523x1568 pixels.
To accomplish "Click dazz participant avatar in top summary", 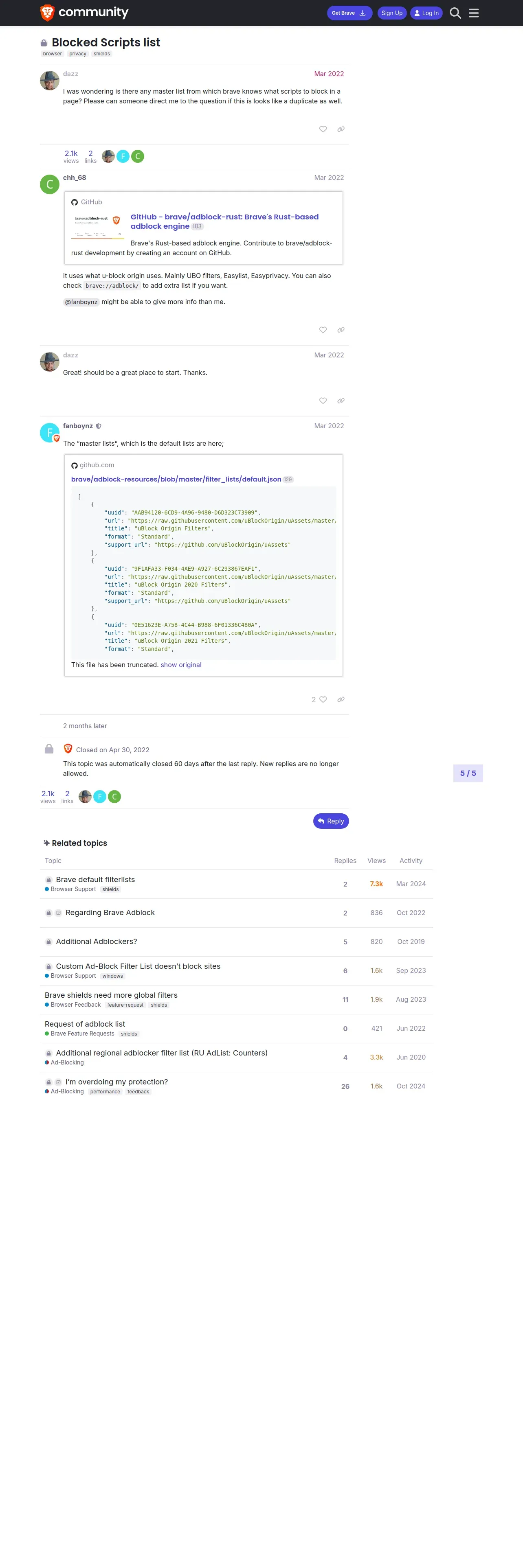I will point(108,156).
